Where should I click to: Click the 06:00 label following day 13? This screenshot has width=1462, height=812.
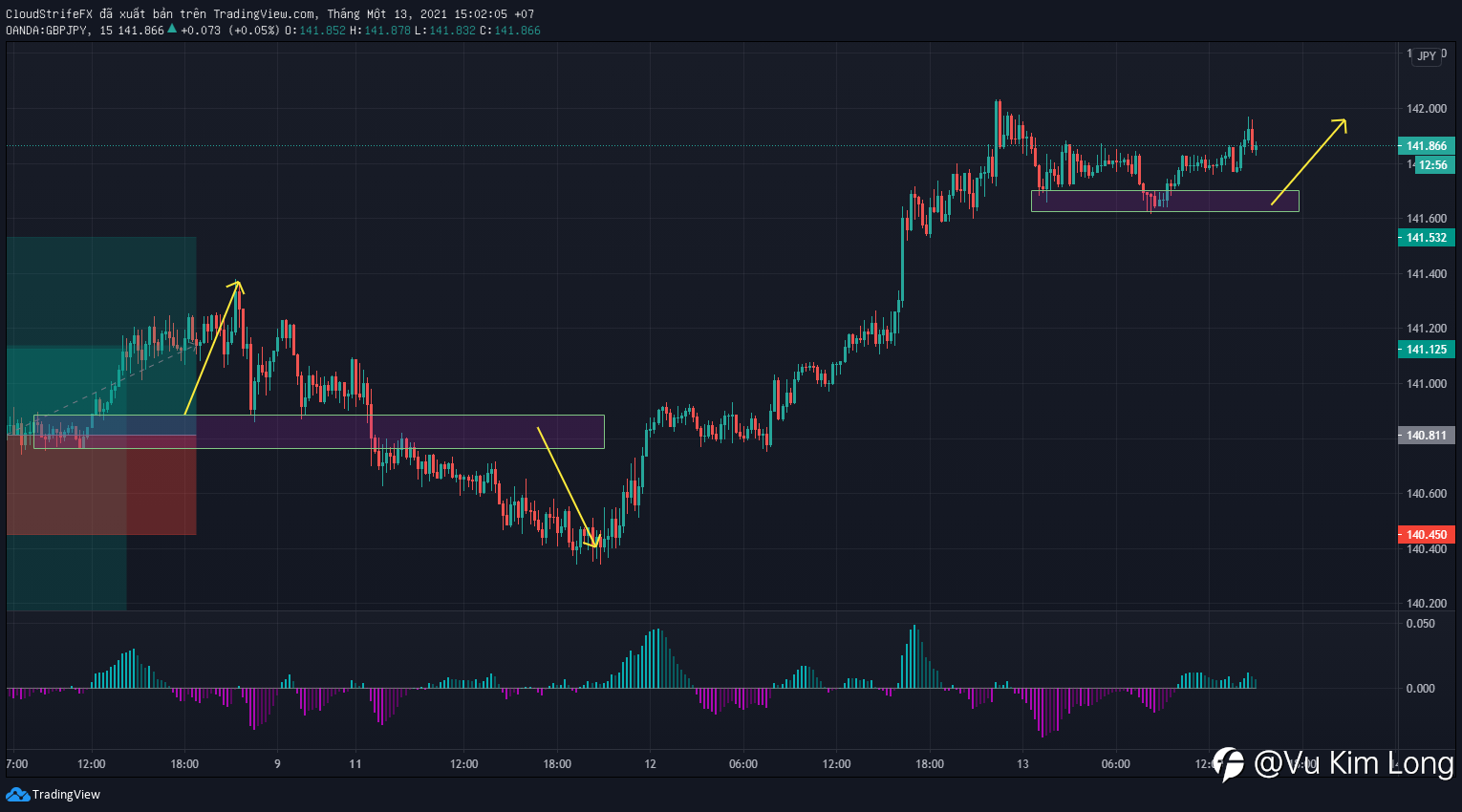[1115, 764]
